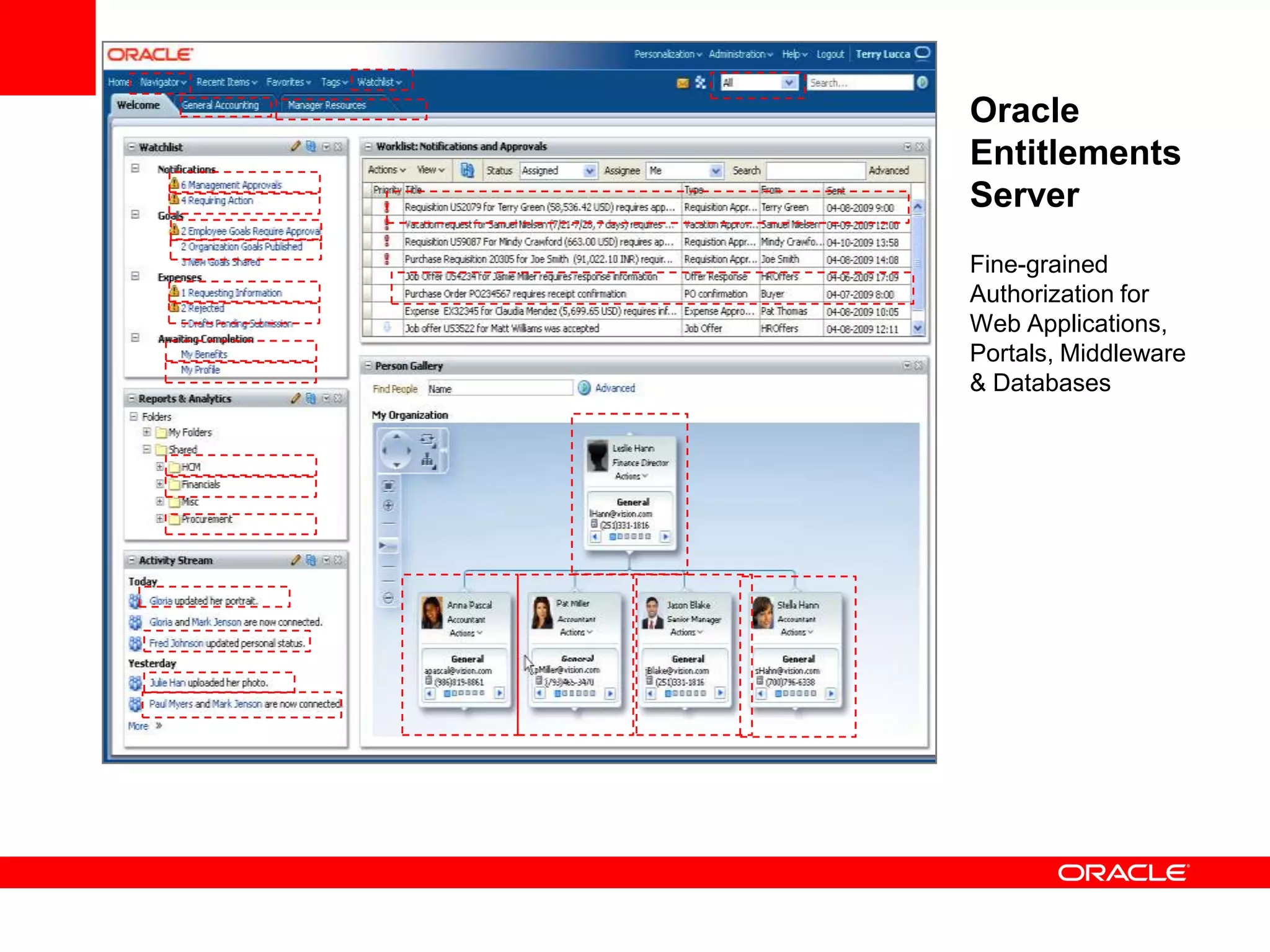
Task: Click activity icon beside Julie Han uploaded photo
Action: [x=136, y=682]
